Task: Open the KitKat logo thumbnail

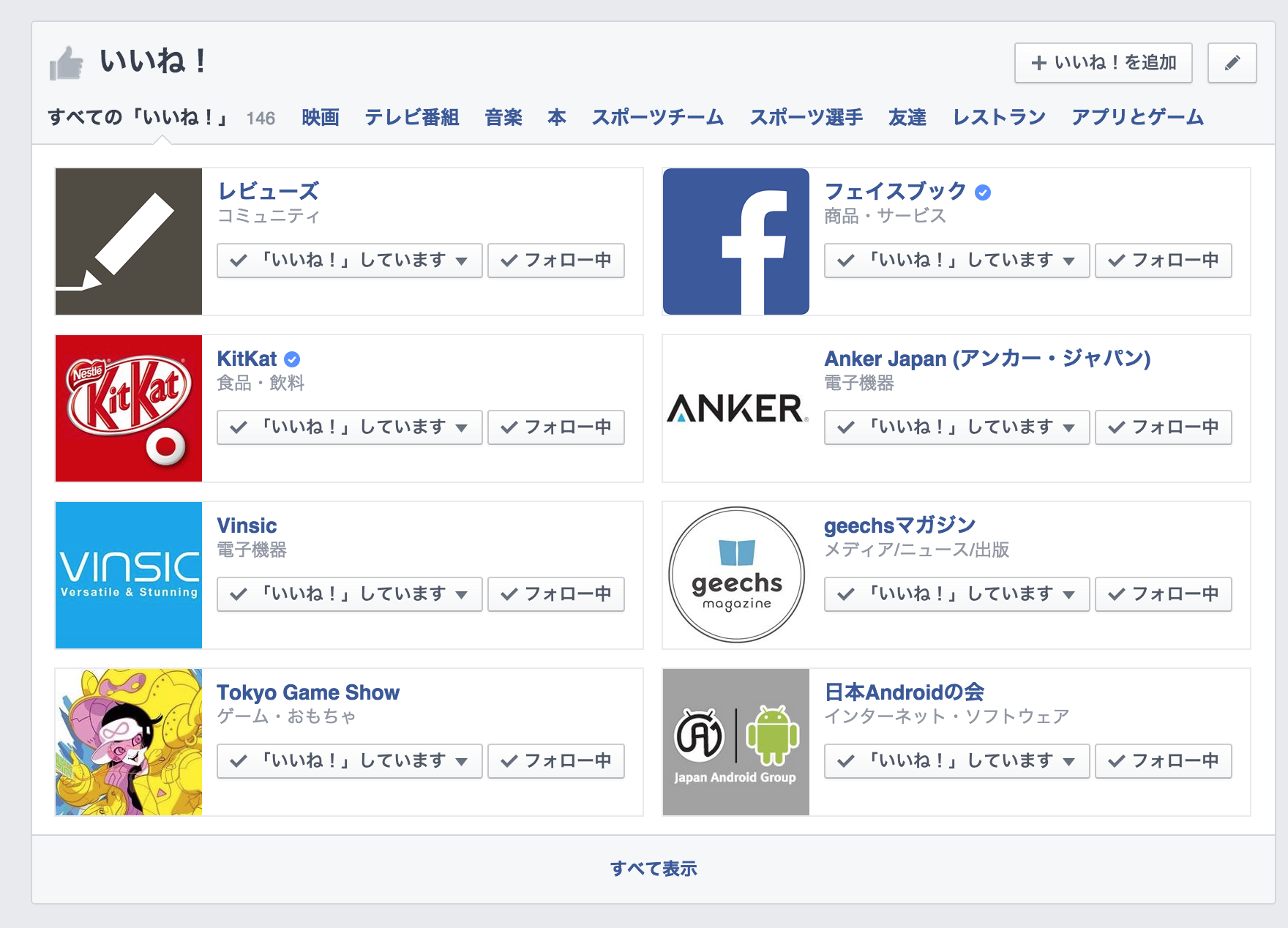Action: [129, 408]
